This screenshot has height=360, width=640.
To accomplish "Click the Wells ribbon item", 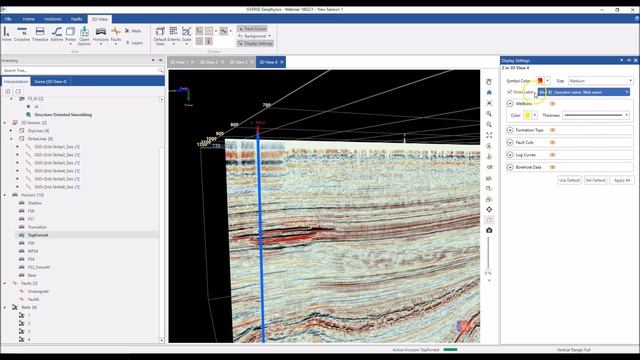I will point(133,31).
